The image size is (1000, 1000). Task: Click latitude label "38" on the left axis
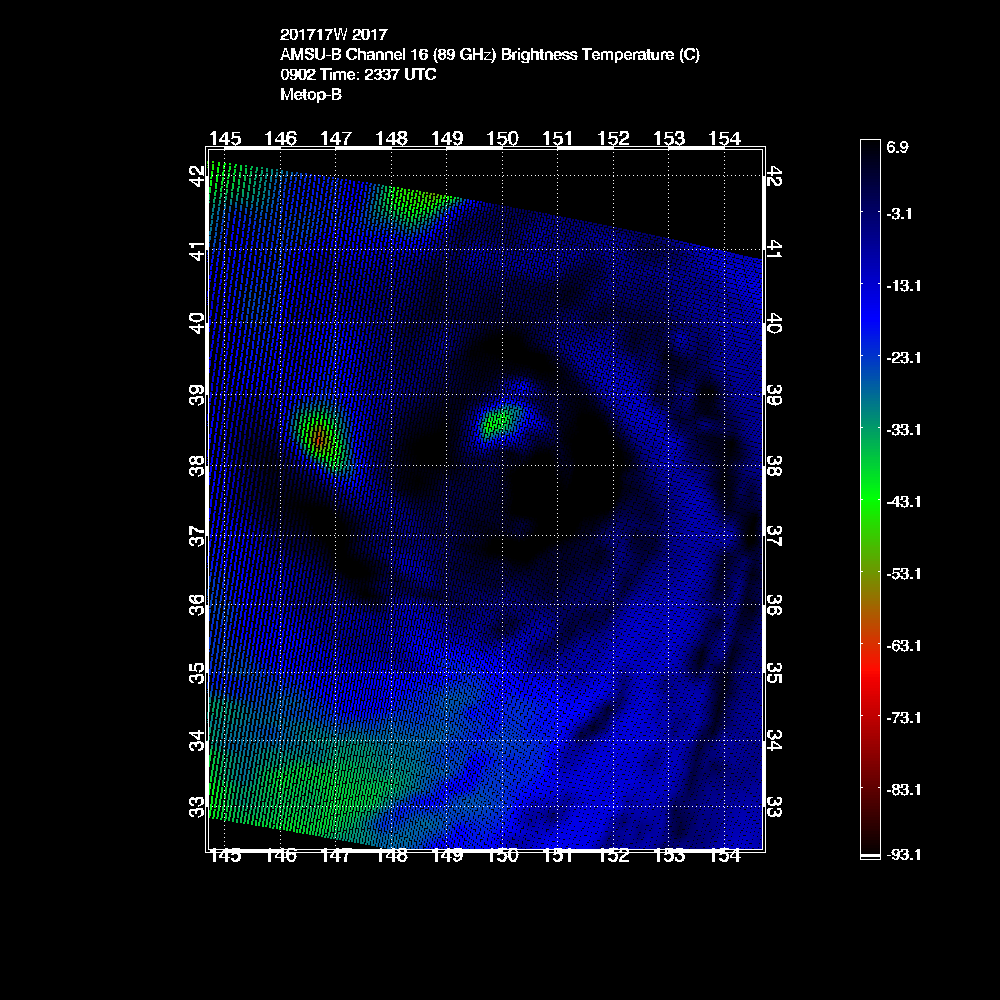(x=198, y=466)
